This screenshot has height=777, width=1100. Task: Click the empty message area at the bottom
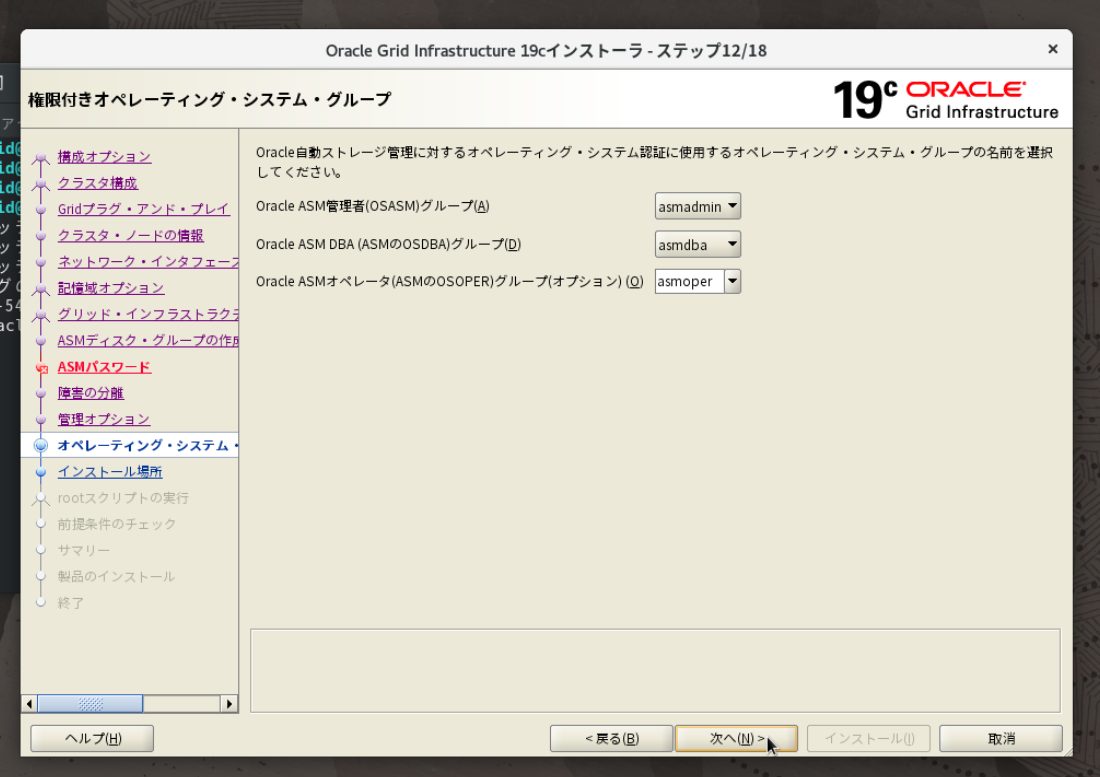(655, 670)
